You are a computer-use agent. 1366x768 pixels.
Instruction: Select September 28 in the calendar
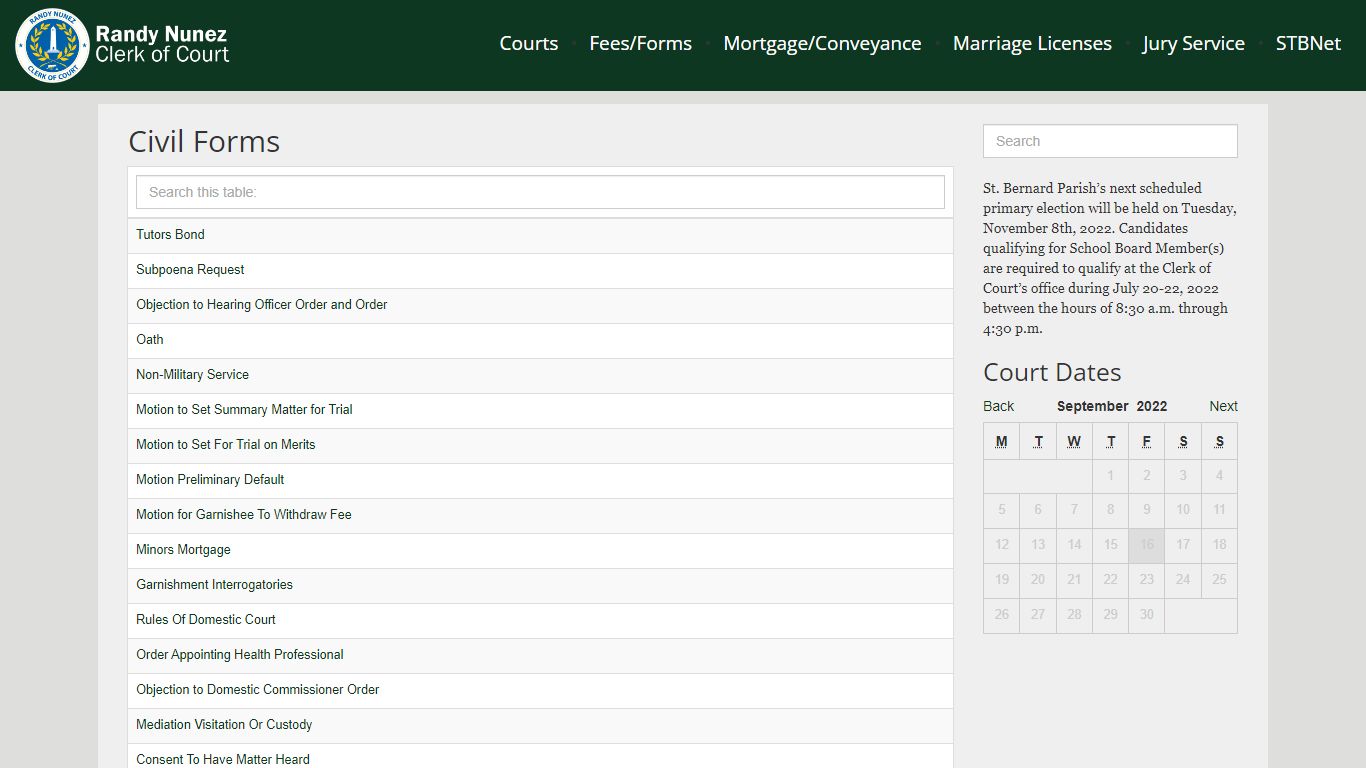[x=1074, y=615]
